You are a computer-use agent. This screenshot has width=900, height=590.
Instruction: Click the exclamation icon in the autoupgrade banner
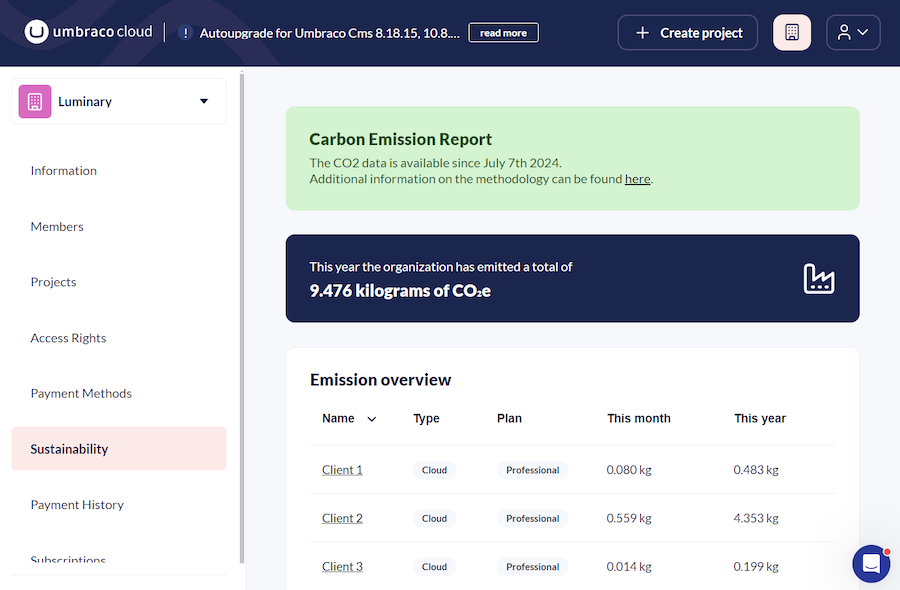coord(185,32)
